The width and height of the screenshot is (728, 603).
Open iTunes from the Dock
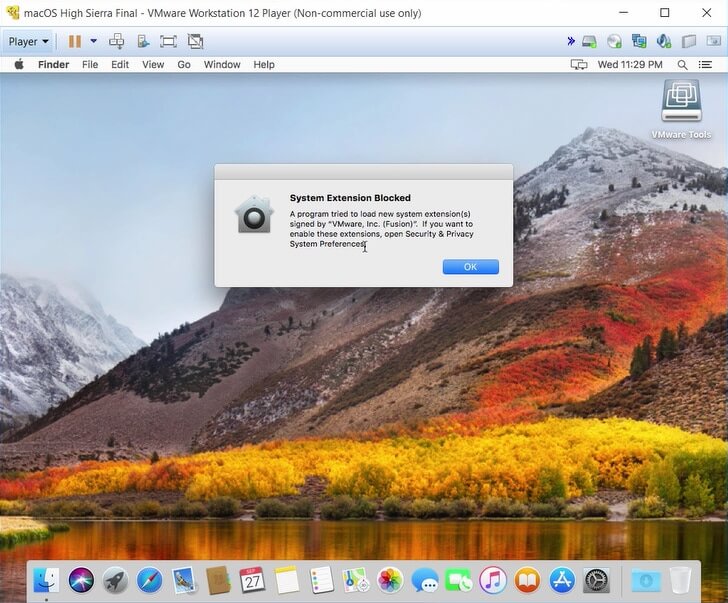(493, 580)
